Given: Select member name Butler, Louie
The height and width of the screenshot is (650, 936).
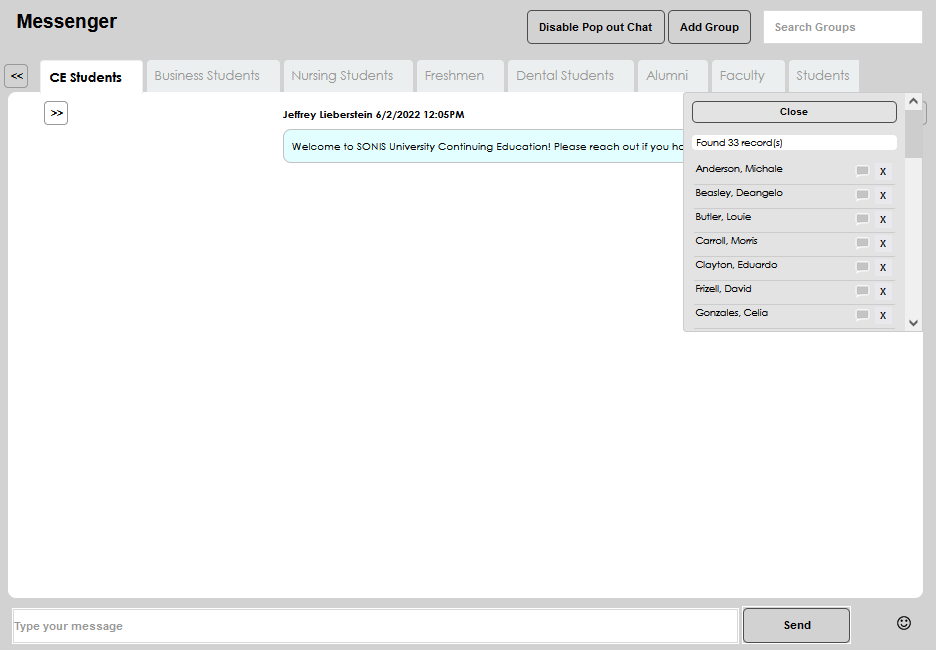Looking at the screenshot, I should click(723, 217).
